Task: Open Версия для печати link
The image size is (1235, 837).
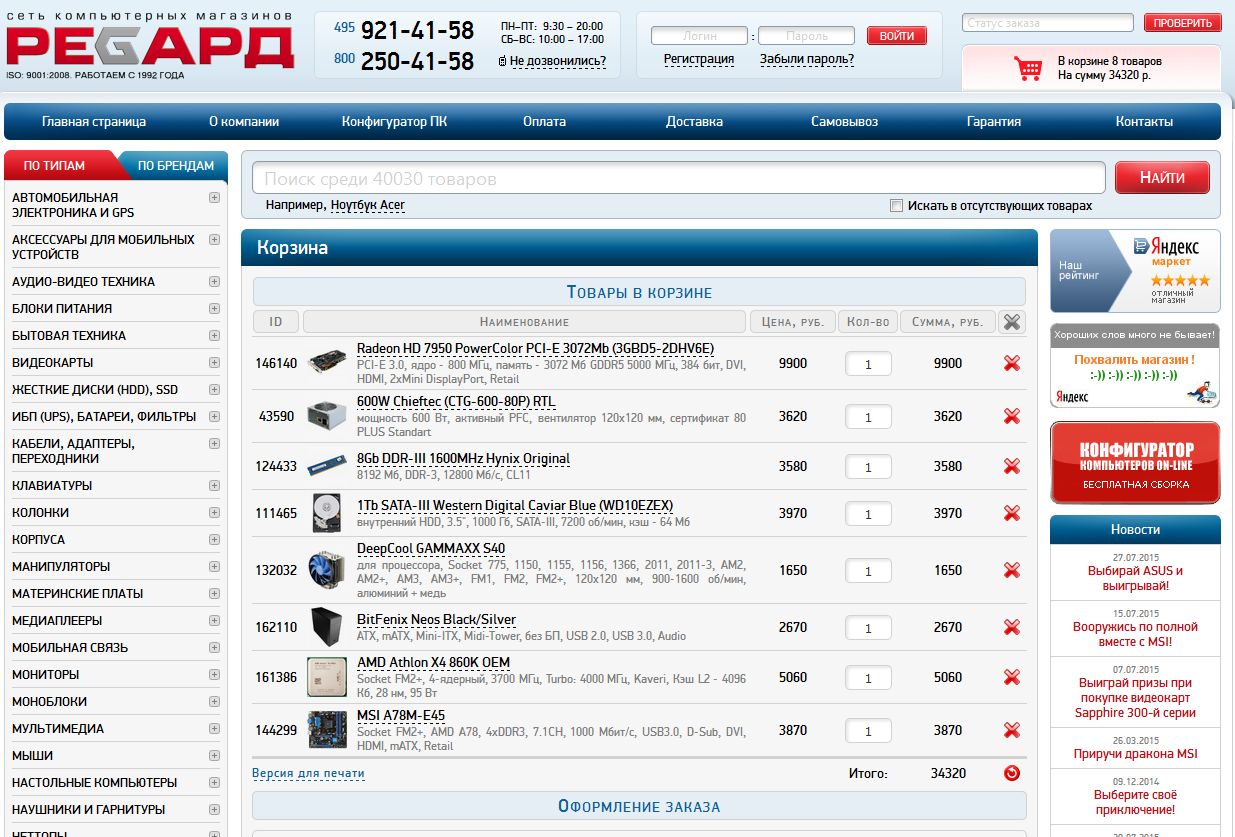Action: coord(308,774)
